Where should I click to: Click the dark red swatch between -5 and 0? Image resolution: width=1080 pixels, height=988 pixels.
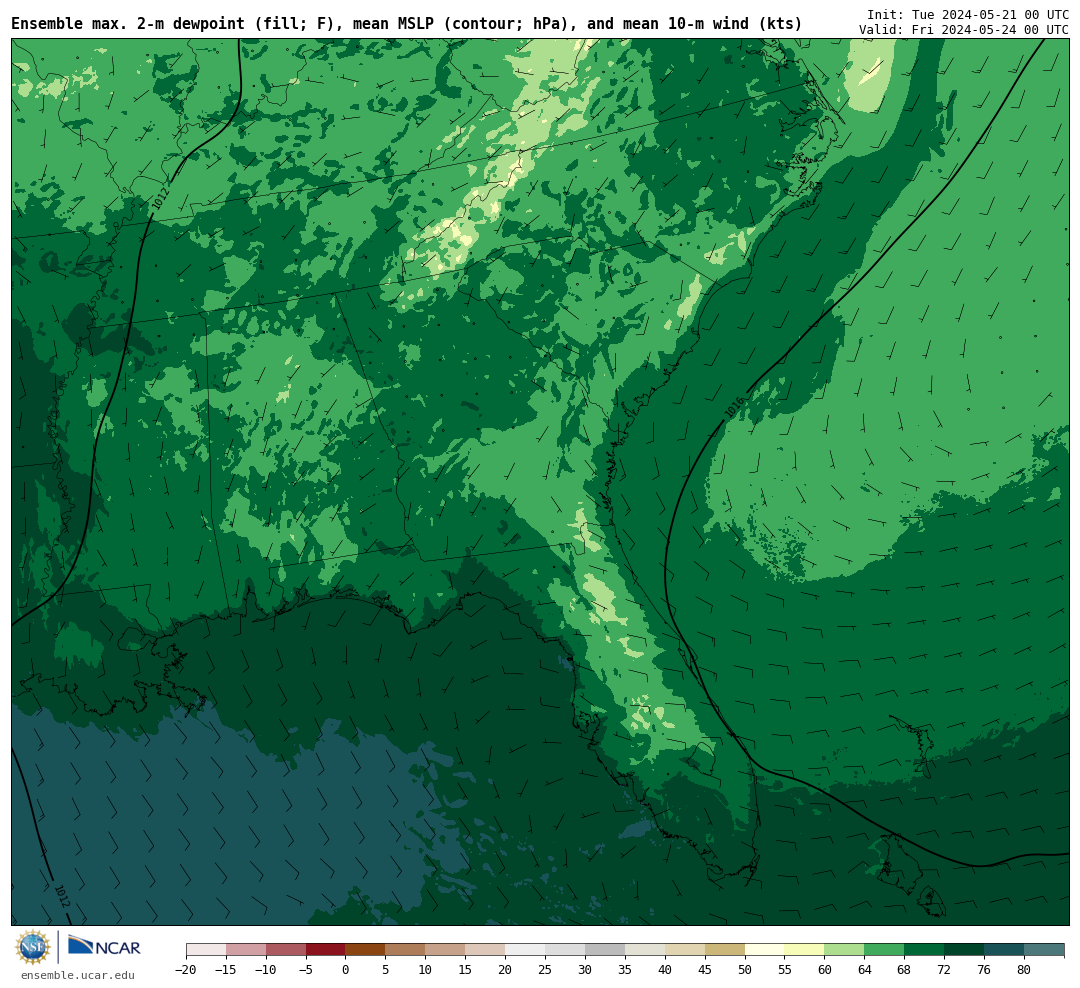[325, 950]
